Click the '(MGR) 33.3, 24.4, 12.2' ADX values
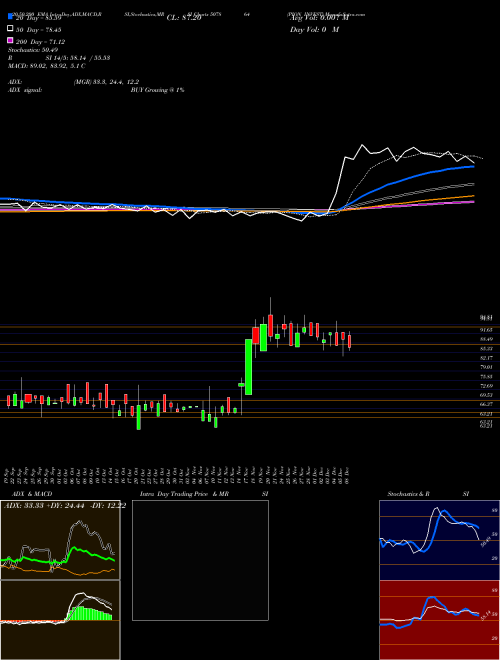This screenshot has width=500, height=660. pyautogui.click(x=106, y=82)
